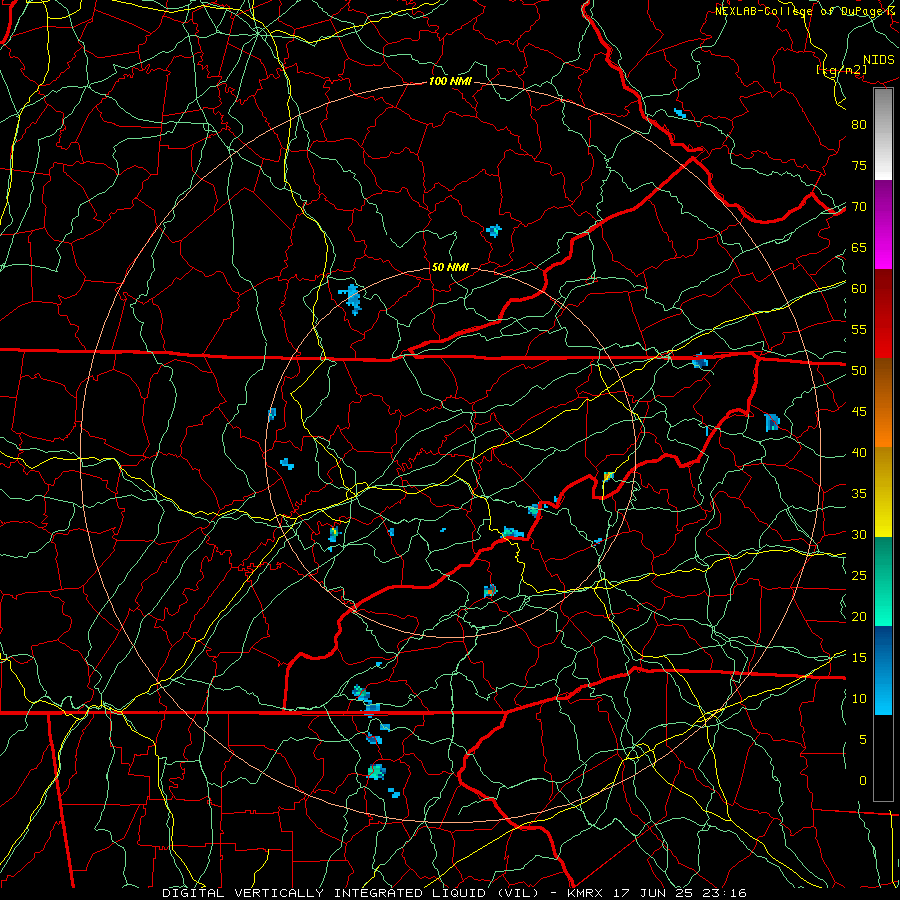This screenshot has width=900, height=900.
Task: Select the 35 value on the VIL scale
Action: (x=859, y=494)
